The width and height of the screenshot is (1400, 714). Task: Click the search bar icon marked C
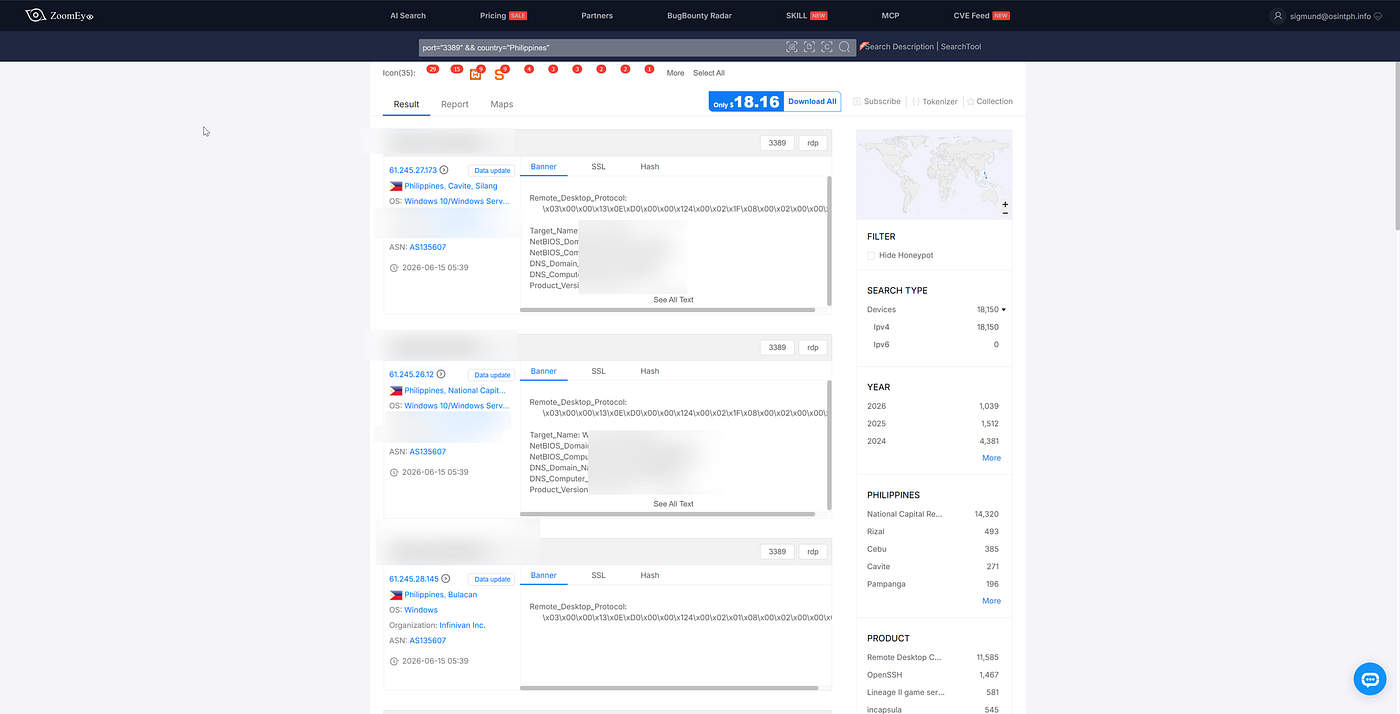pyautogui.click(x=827, y=47)
